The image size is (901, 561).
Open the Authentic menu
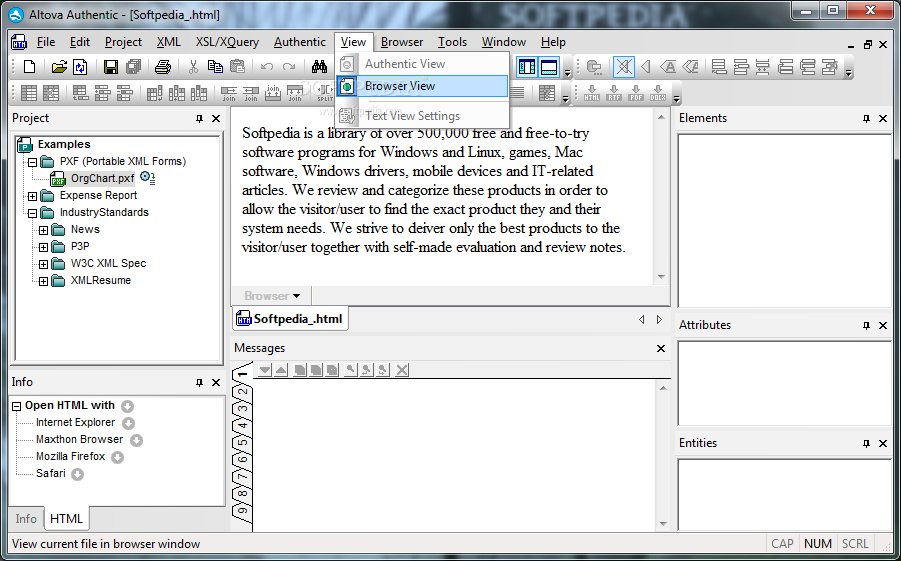click(299, 42)
